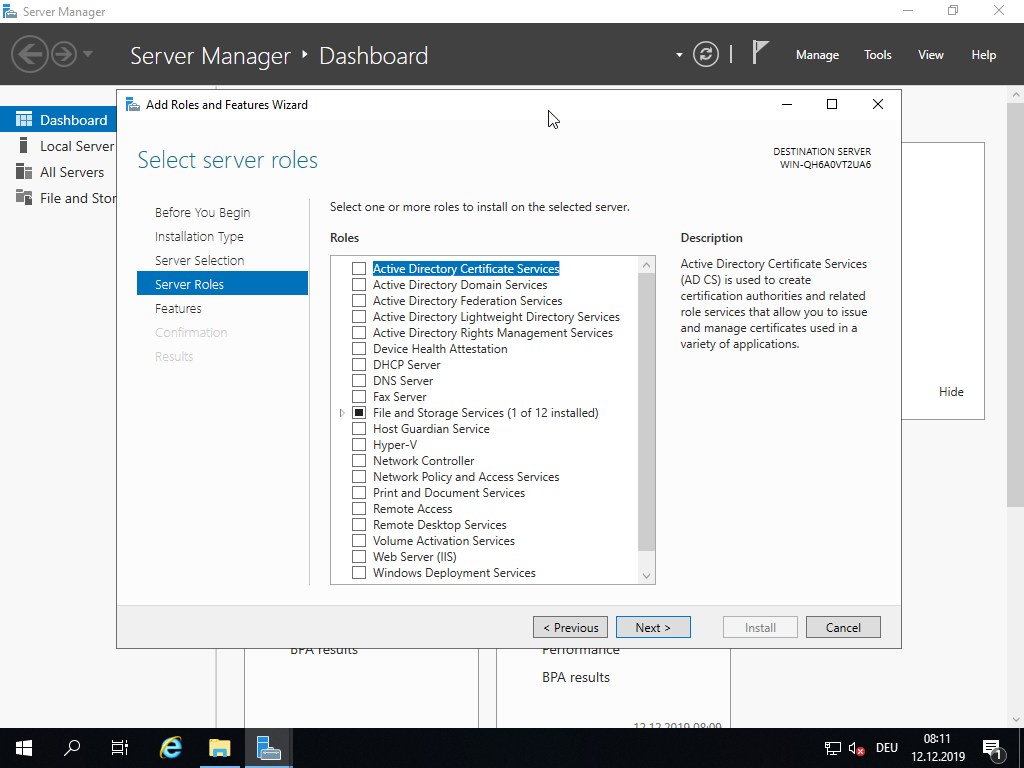Screen dimensions: 1024x768
Task: Click the Server Manager back arrow
Action: [30, 54]
